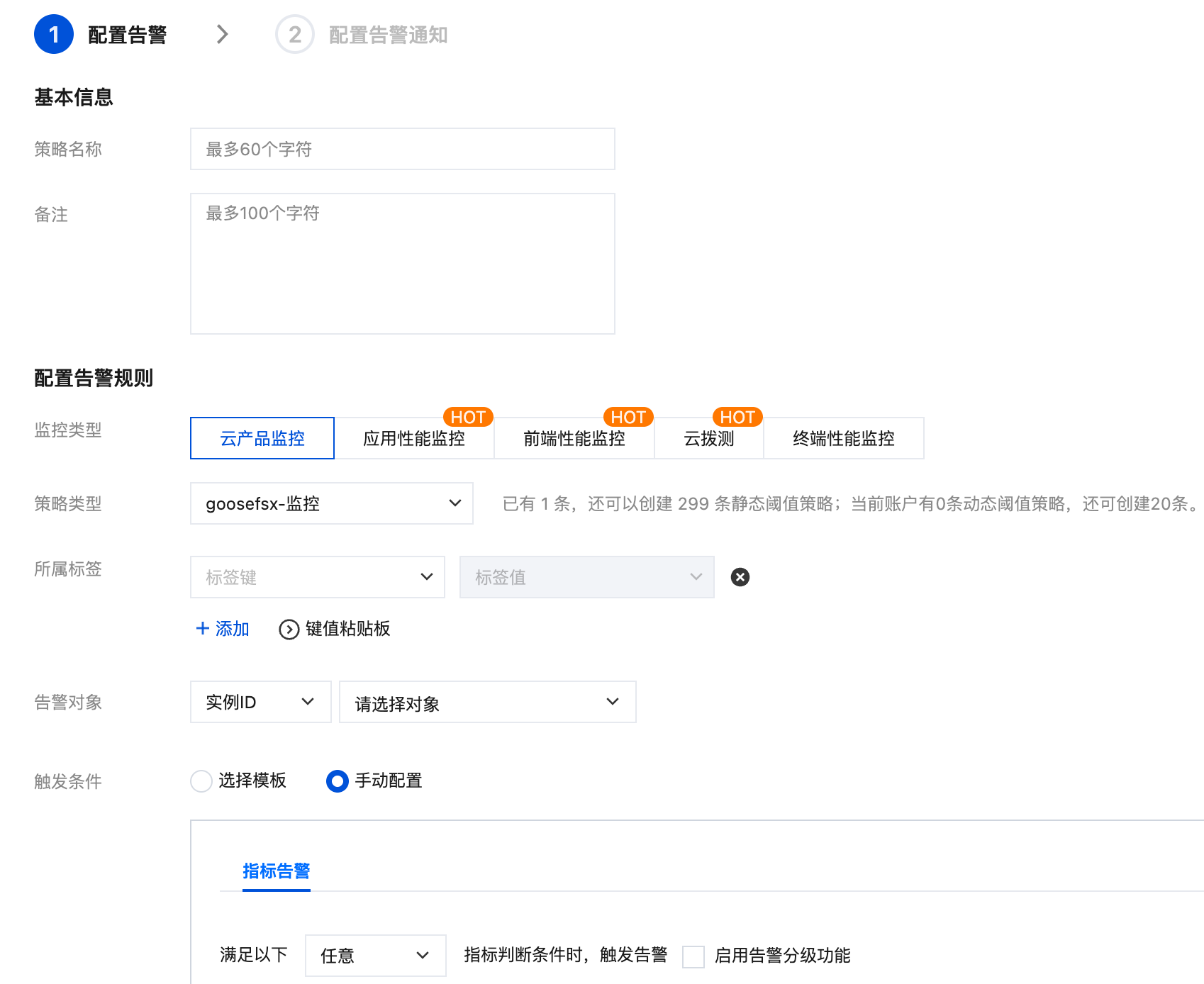Click the chevron arrow between wizard steps
Viewport: 1204px width, 984px height.
pos(223,34)
